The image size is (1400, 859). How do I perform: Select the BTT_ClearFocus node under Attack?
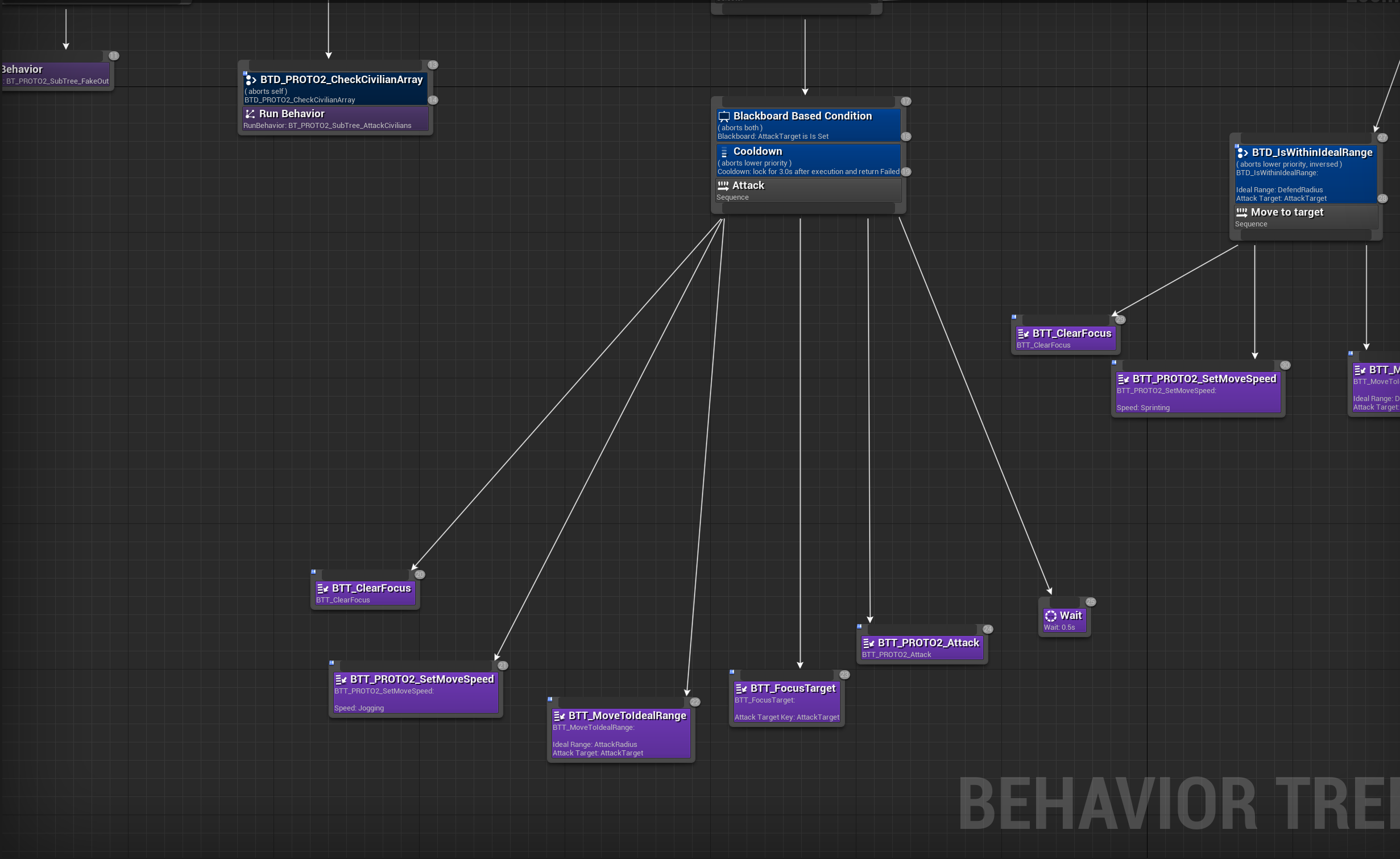click(x=365, y=593)
